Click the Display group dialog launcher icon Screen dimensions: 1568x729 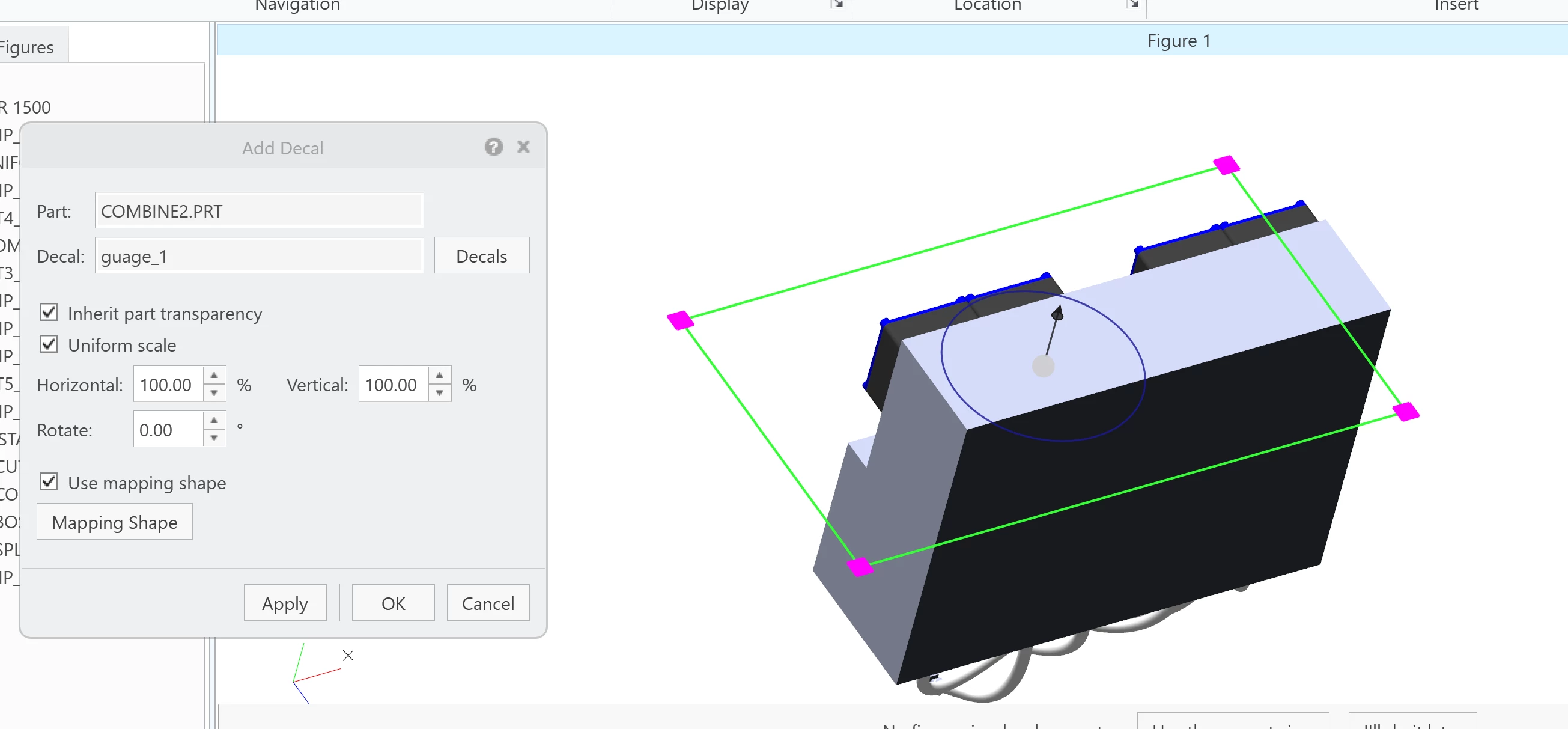[x=838, y=4]
